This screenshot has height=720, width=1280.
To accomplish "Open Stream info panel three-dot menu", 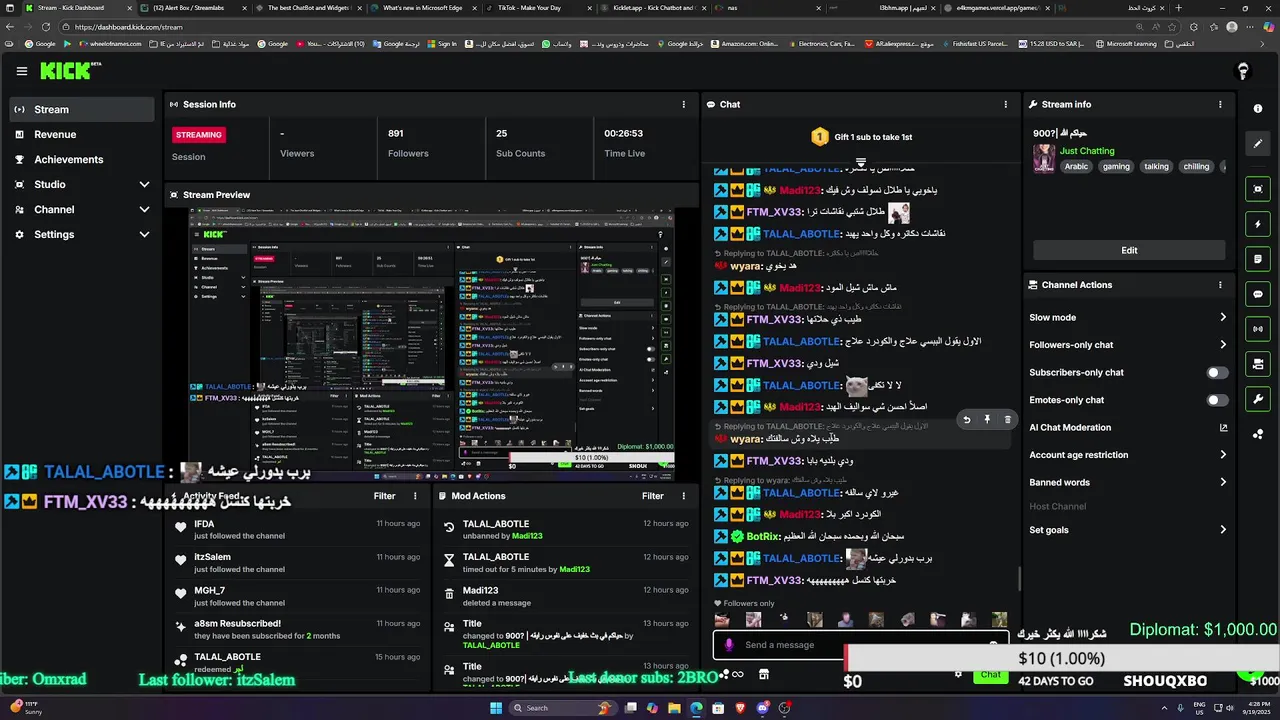I will [1220, 104].
